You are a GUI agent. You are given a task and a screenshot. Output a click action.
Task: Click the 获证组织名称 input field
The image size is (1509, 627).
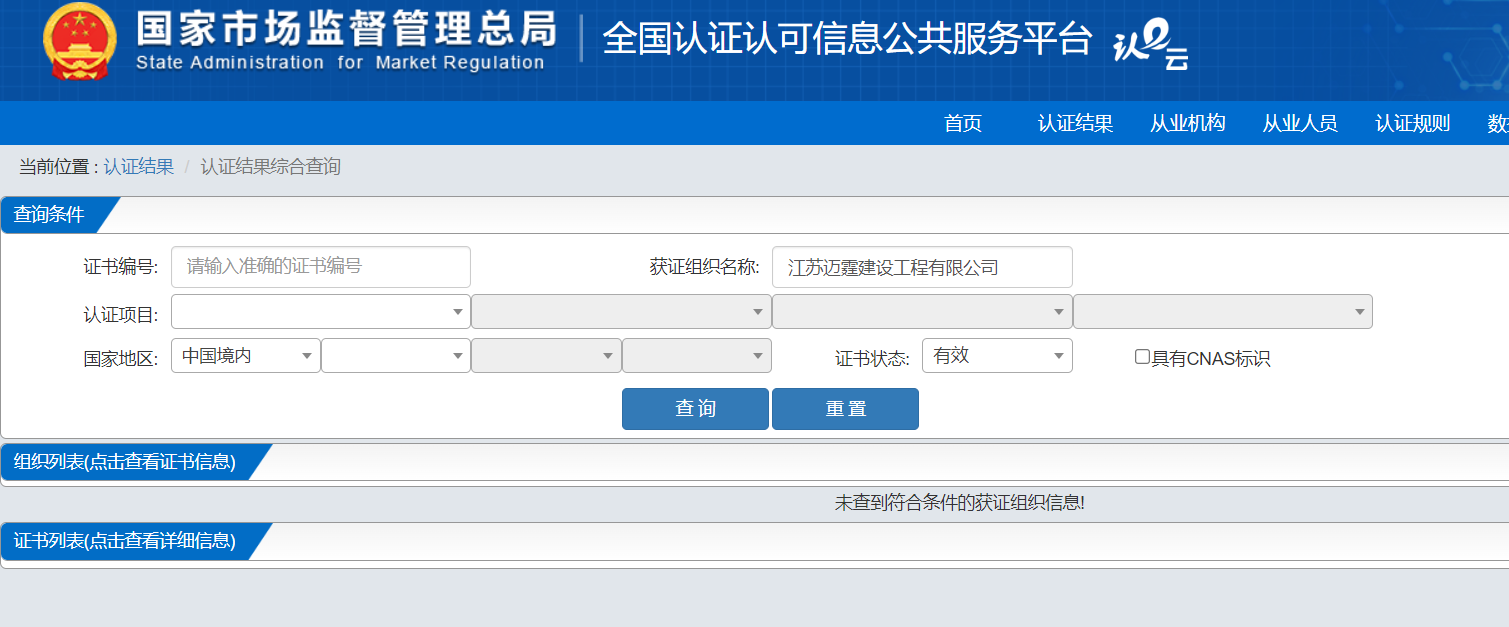[x=922, y=267]
